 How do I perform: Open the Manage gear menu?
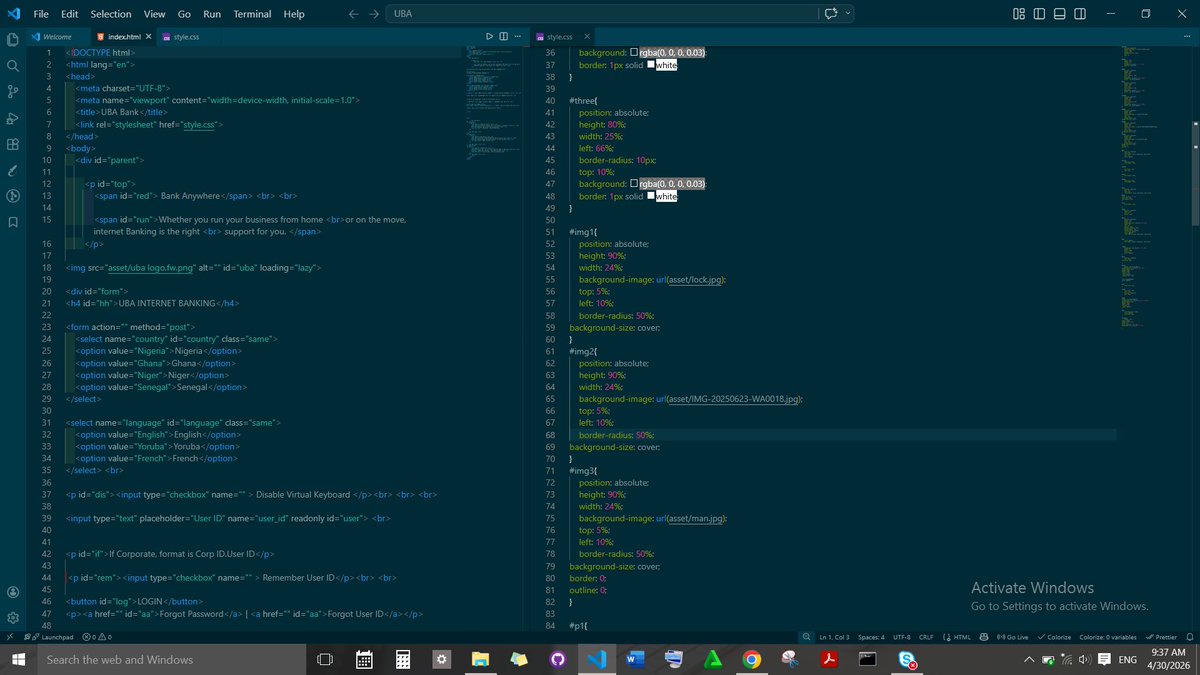(13, 618)
